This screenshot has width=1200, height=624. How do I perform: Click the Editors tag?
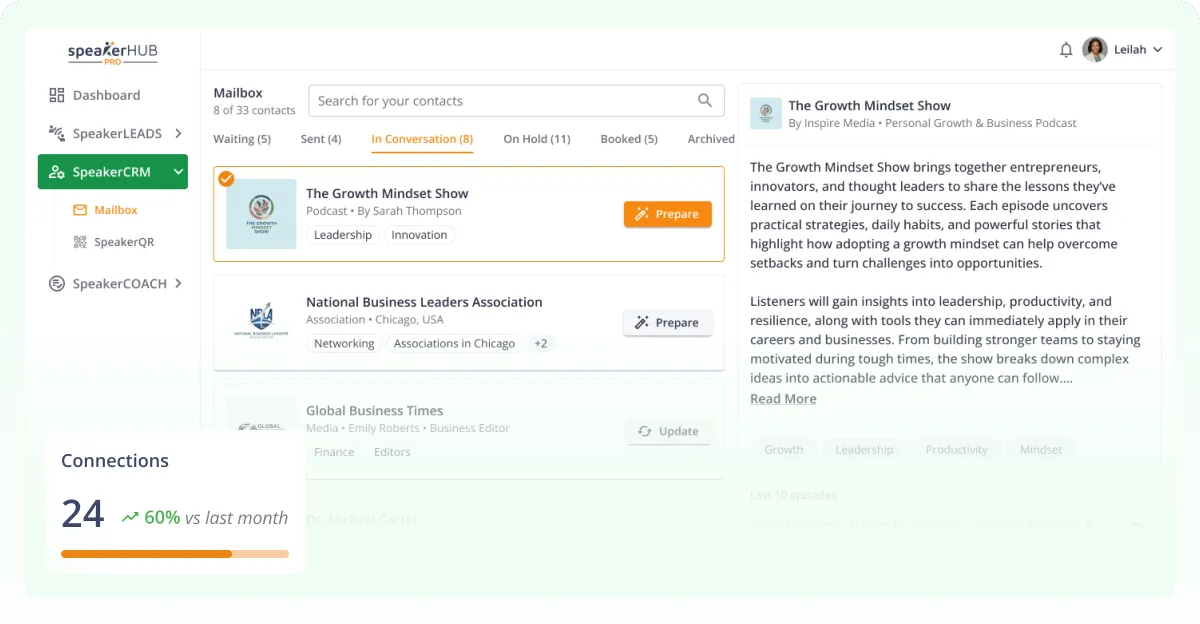(x=392, y=452)
